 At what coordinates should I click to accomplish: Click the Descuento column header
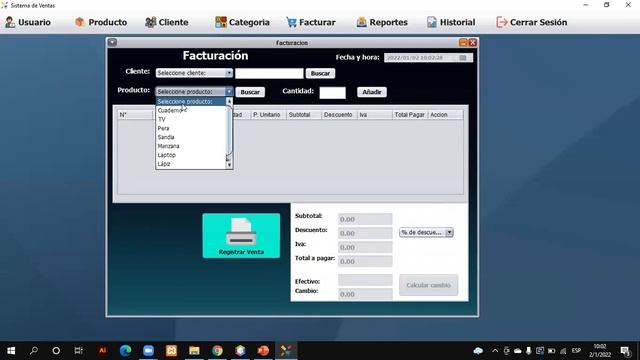[339, 115]
